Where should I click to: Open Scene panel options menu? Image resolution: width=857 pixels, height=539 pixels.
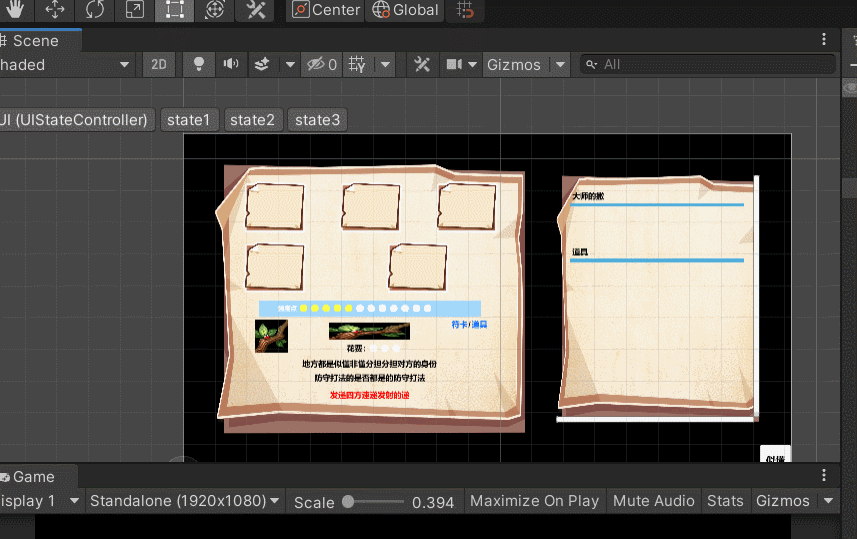click(824, 39)
